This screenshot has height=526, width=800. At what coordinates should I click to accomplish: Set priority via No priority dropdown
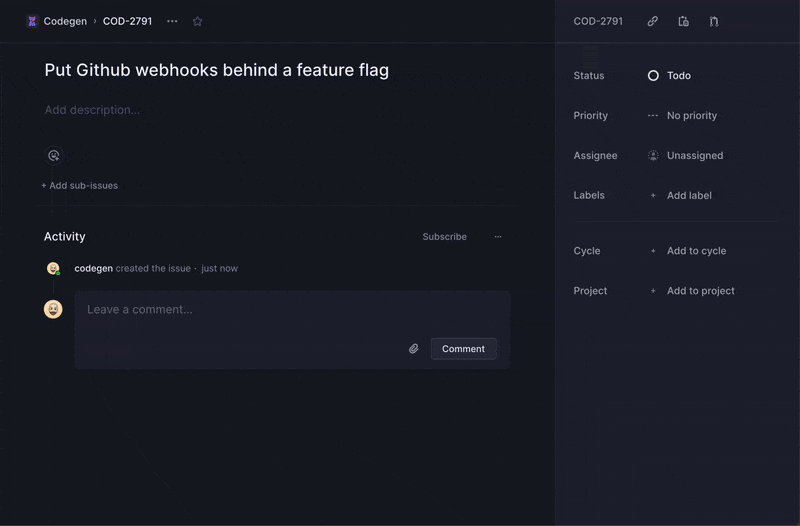[682, 116]
